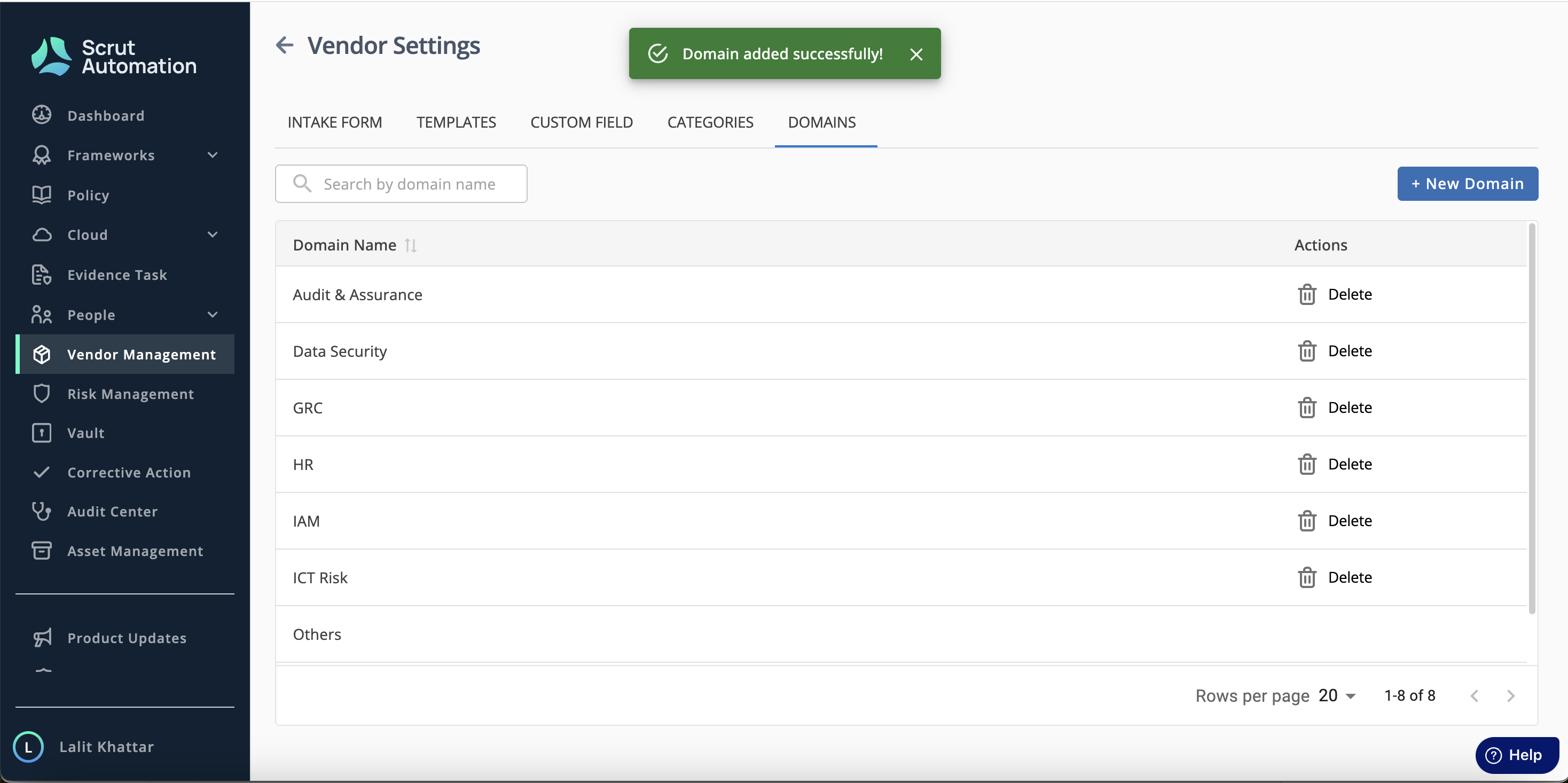Open Asset Management
This screenshot has width=1568, height=783.
135,551
